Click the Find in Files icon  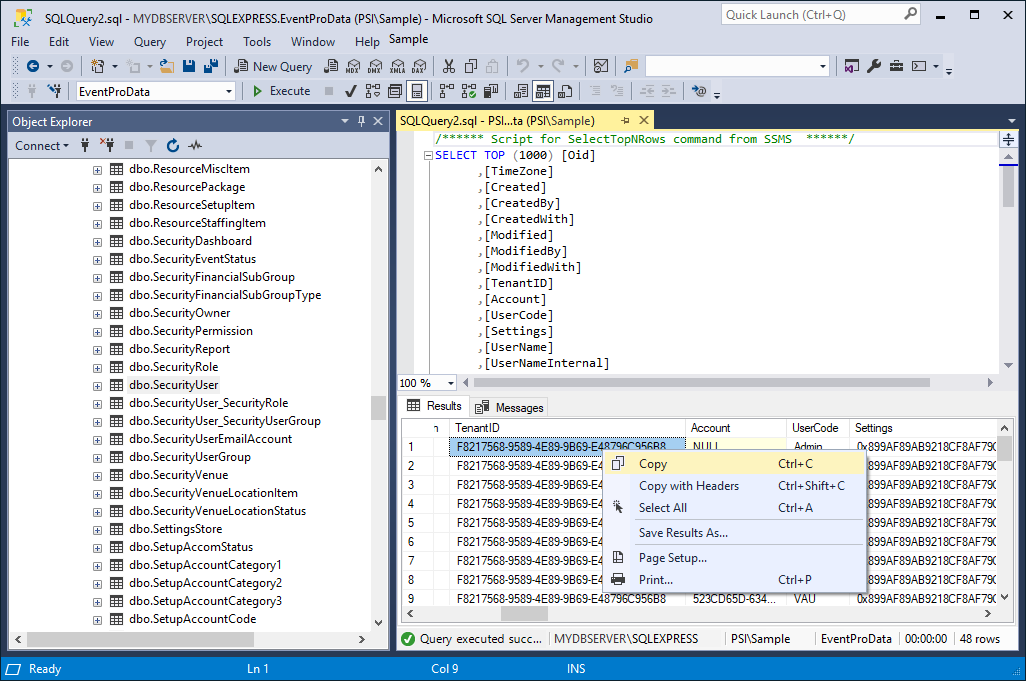pyautogui.click(x=630, y=66)
